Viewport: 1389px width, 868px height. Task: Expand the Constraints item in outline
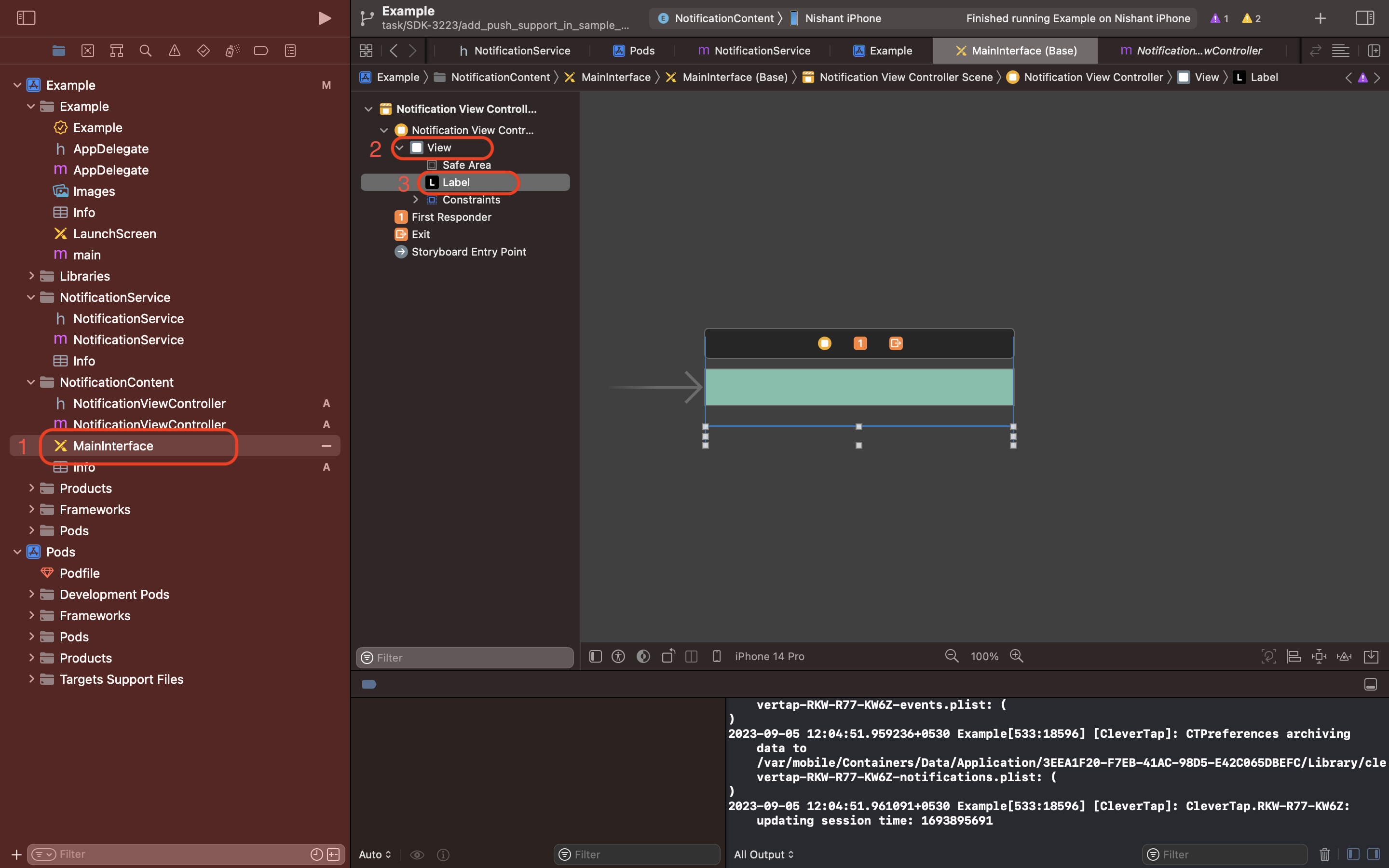416,200
